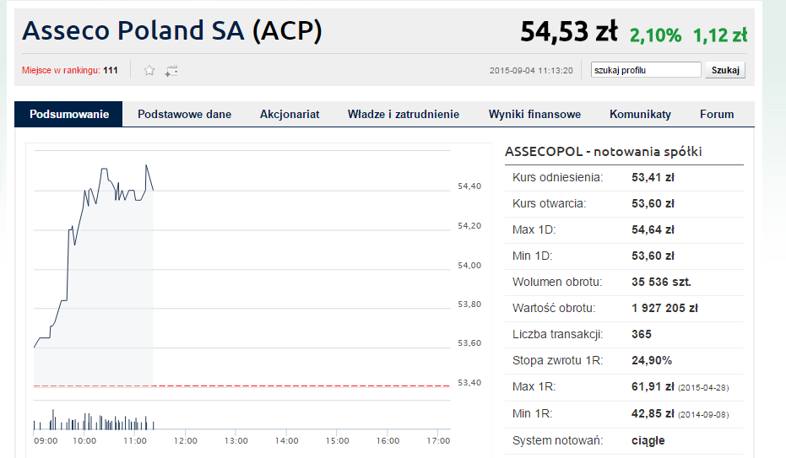Click the price line peak on chart
The width and height of the screenshot is (786, 458).
[x=147, y=165]
